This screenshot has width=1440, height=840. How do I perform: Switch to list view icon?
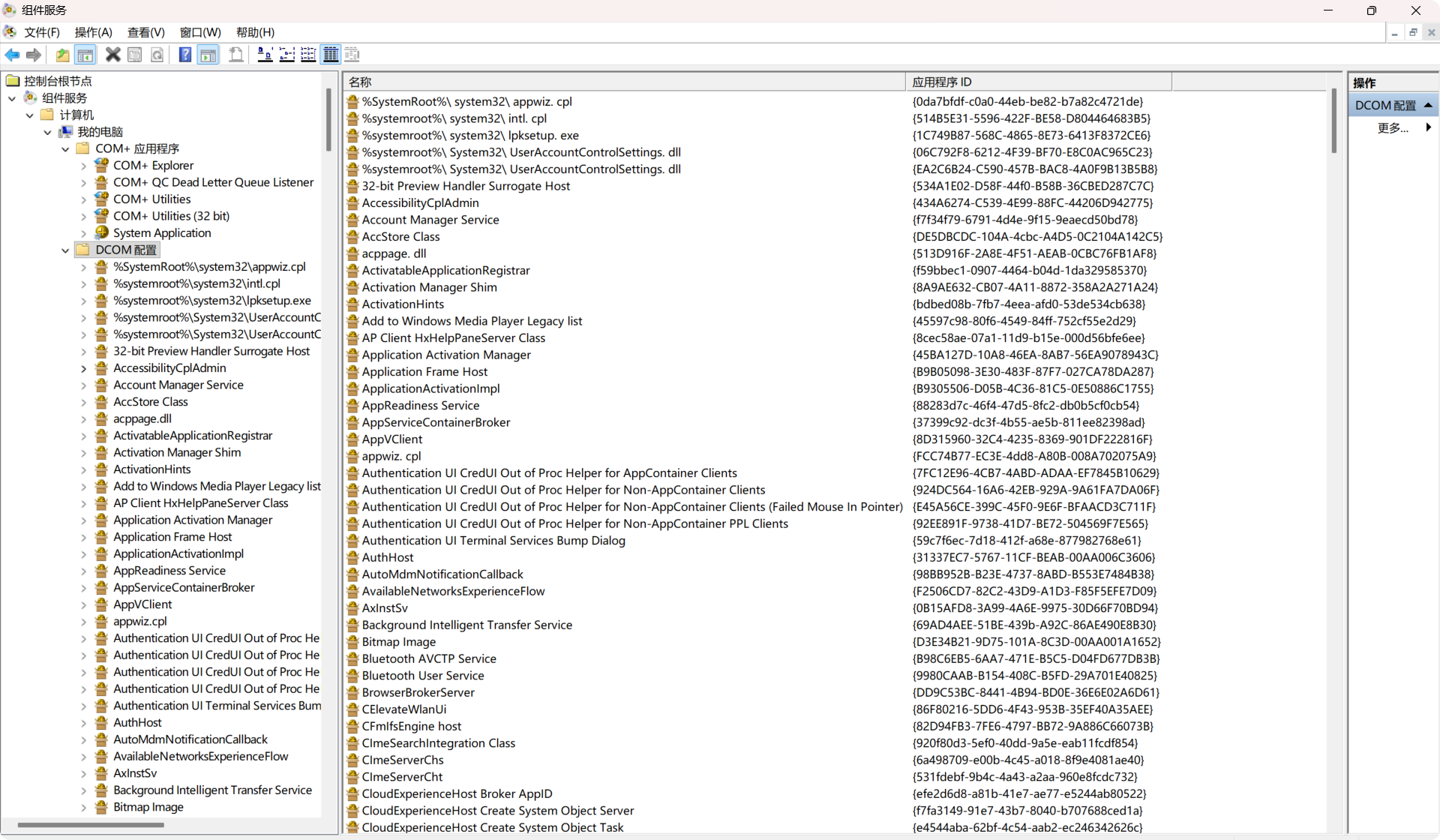click(x=308, y=55)
